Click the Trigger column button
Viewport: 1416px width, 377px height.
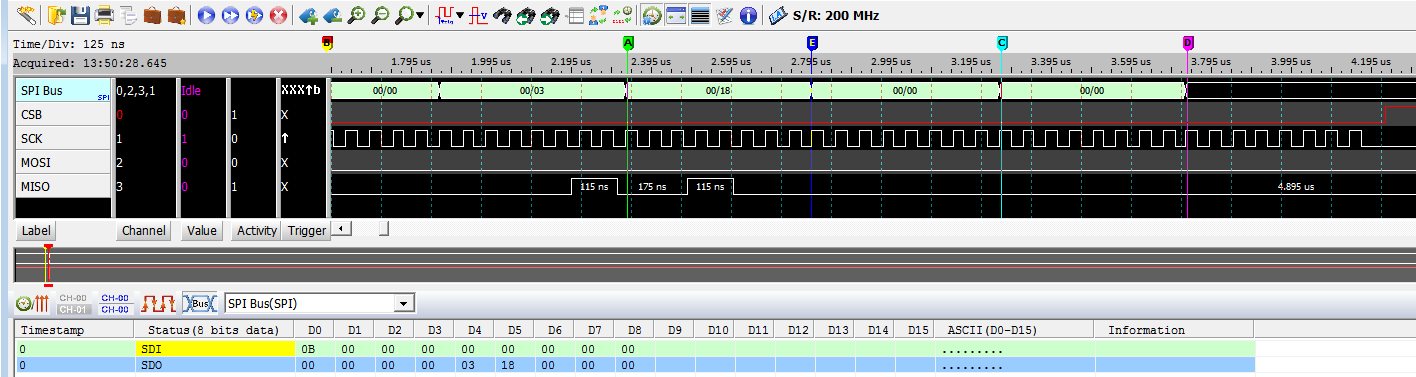(x=306, y=230)
